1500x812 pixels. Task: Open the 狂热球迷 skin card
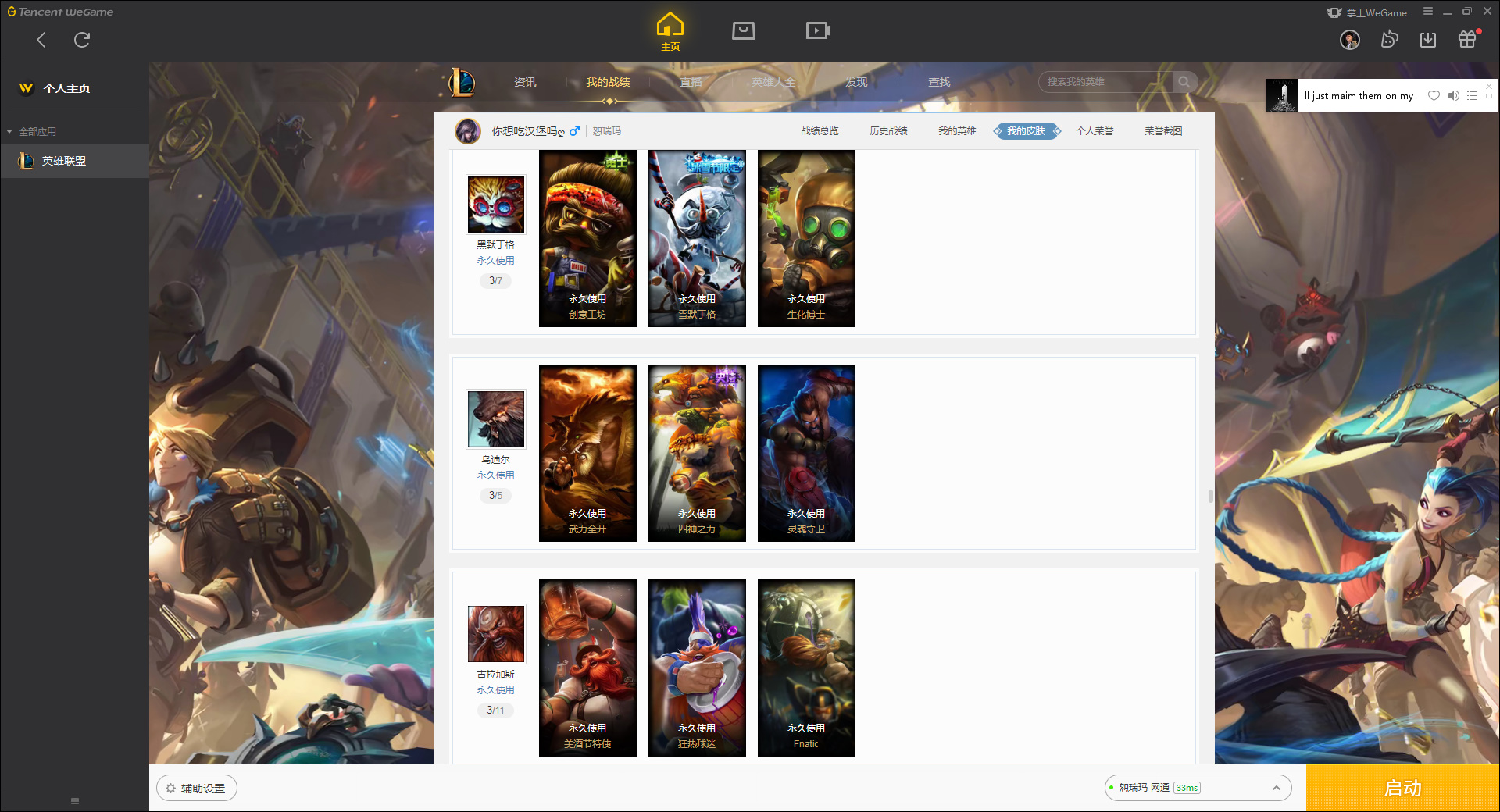pos(697,668)
